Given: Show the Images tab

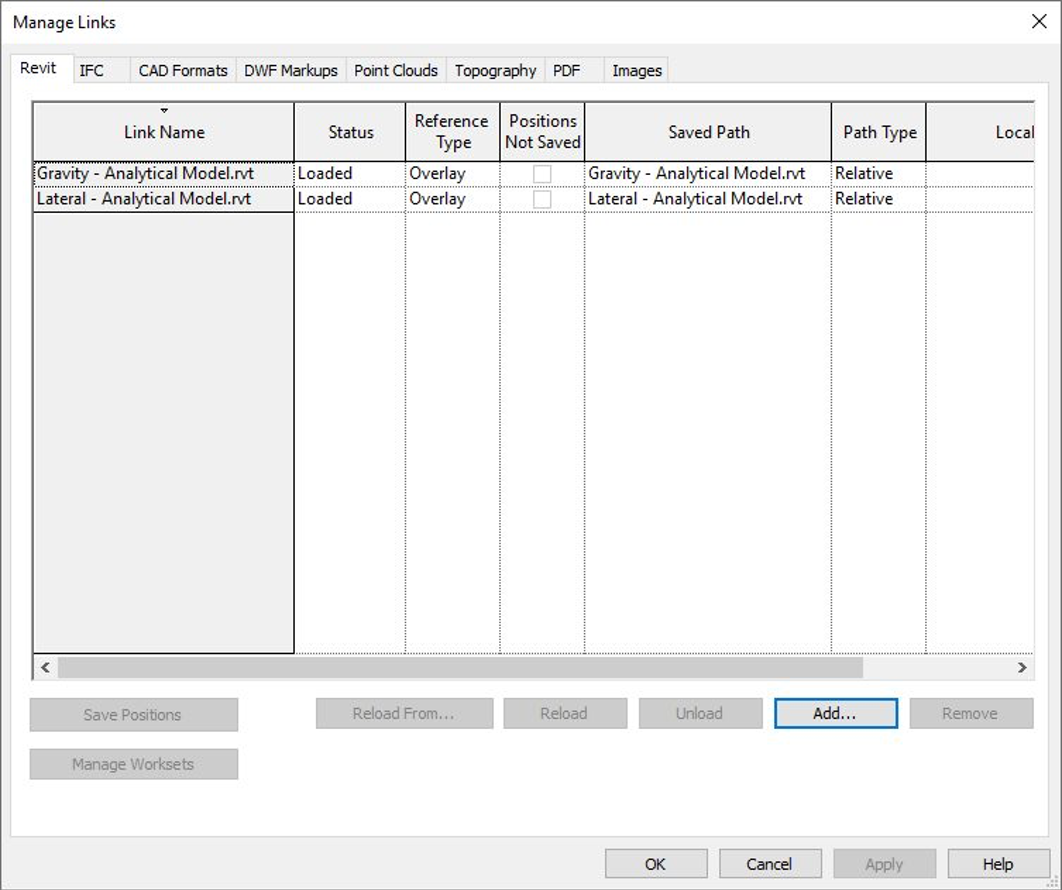Looking at the screenshot, I should point(637,71).
